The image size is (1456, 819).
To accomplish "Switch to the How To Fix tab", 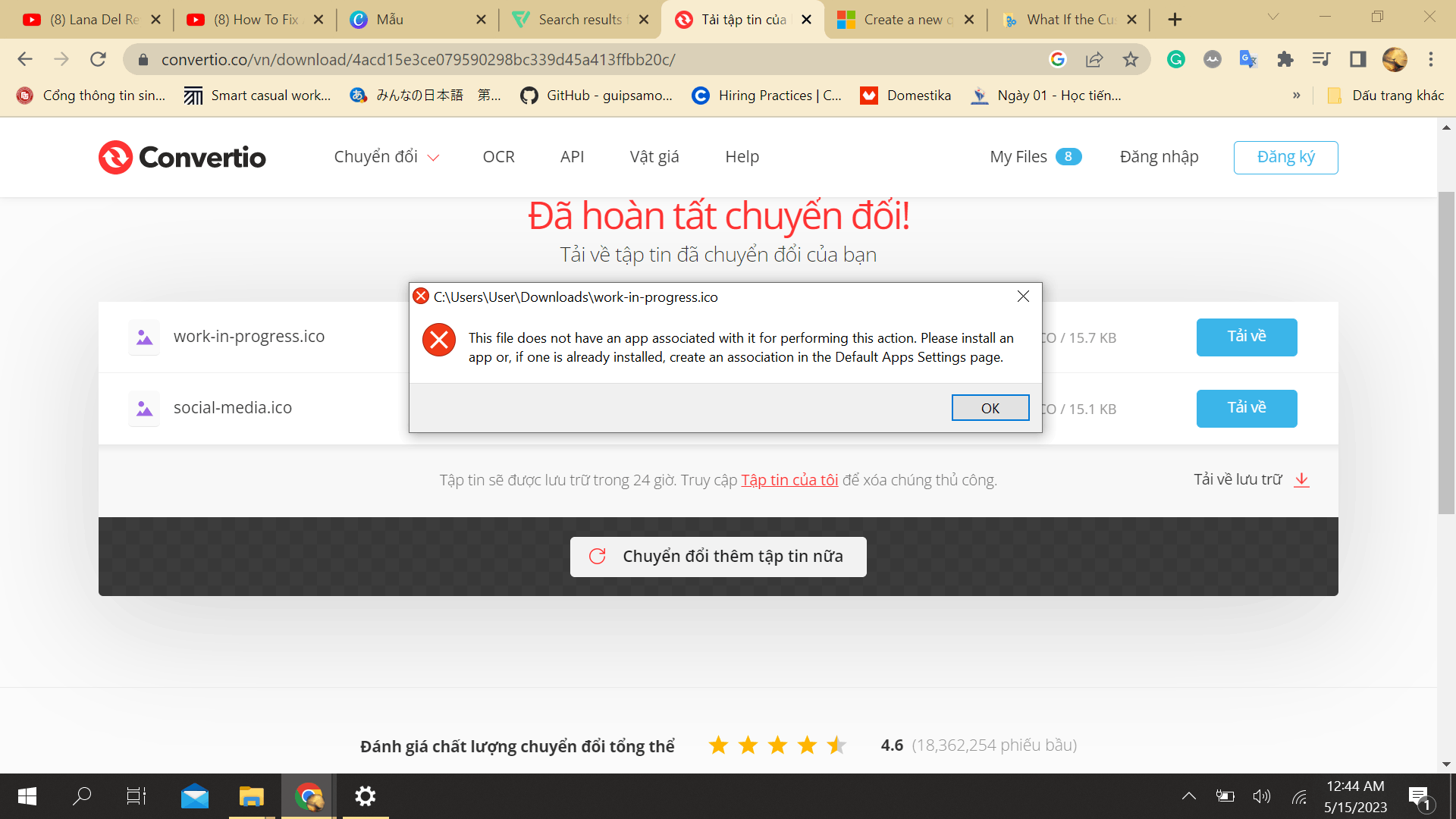I will click(256, 20).
